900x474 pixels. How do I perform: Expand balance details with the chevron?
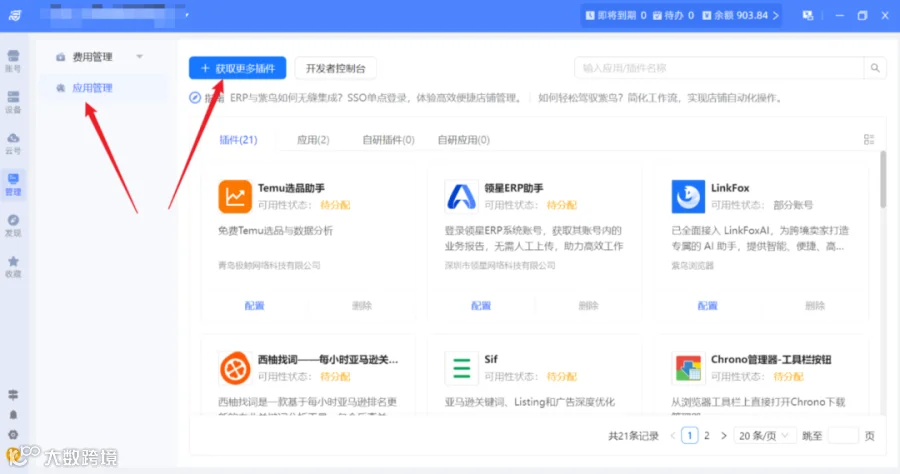point(775,15)
